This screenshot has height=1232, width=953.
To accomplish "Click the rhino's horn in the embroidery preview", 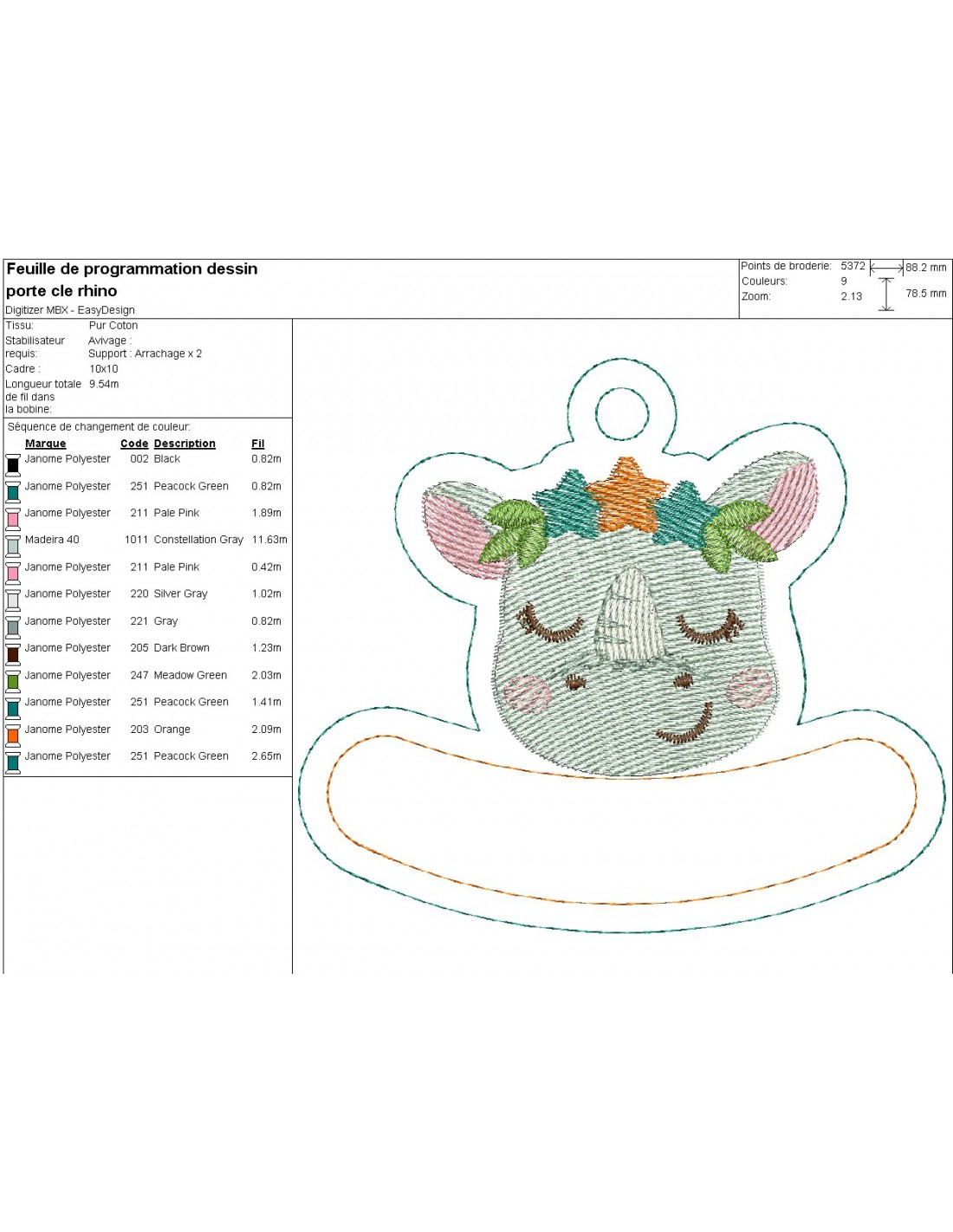I will coord(630,617).
